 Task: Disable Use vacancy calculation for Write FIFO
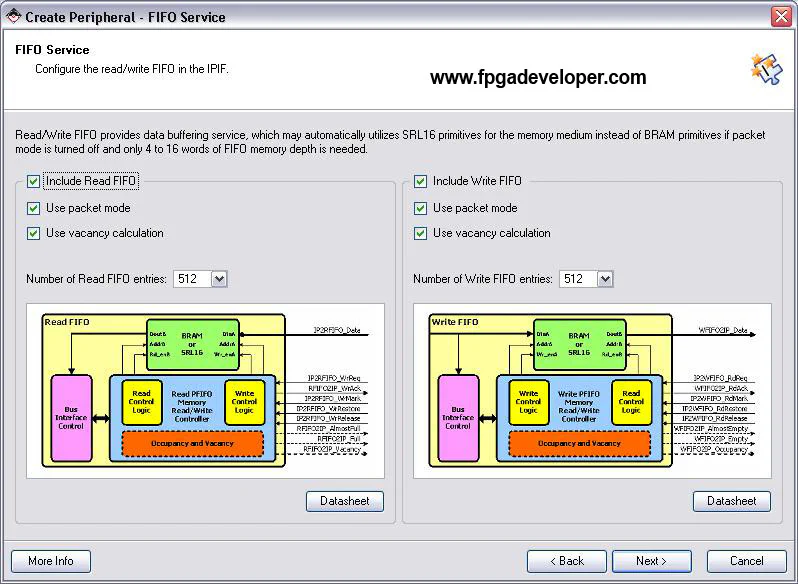tap(421, 233)
